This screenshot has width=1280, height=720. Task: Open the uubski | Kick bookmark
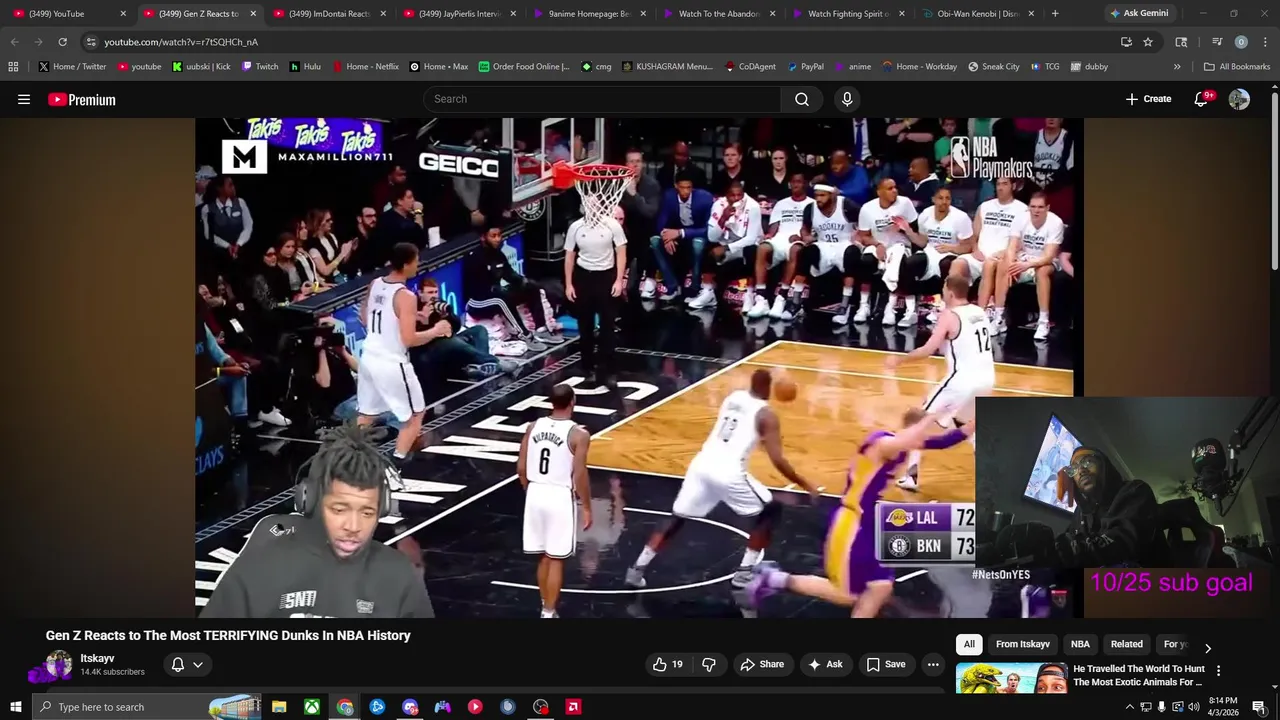click(201, 67)
